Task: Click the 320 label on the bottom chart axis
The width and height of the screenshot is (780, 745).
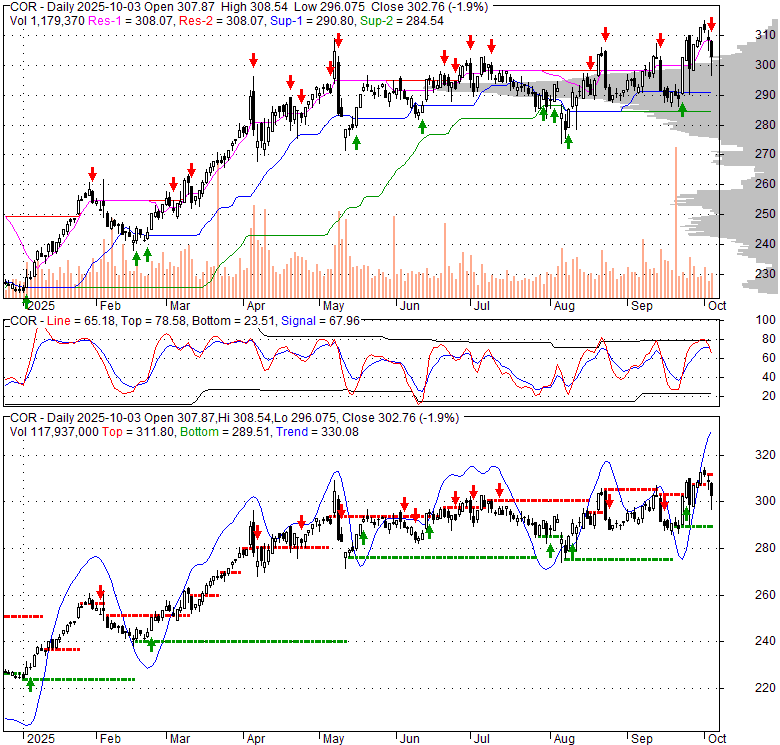Action: click(765, 455)
